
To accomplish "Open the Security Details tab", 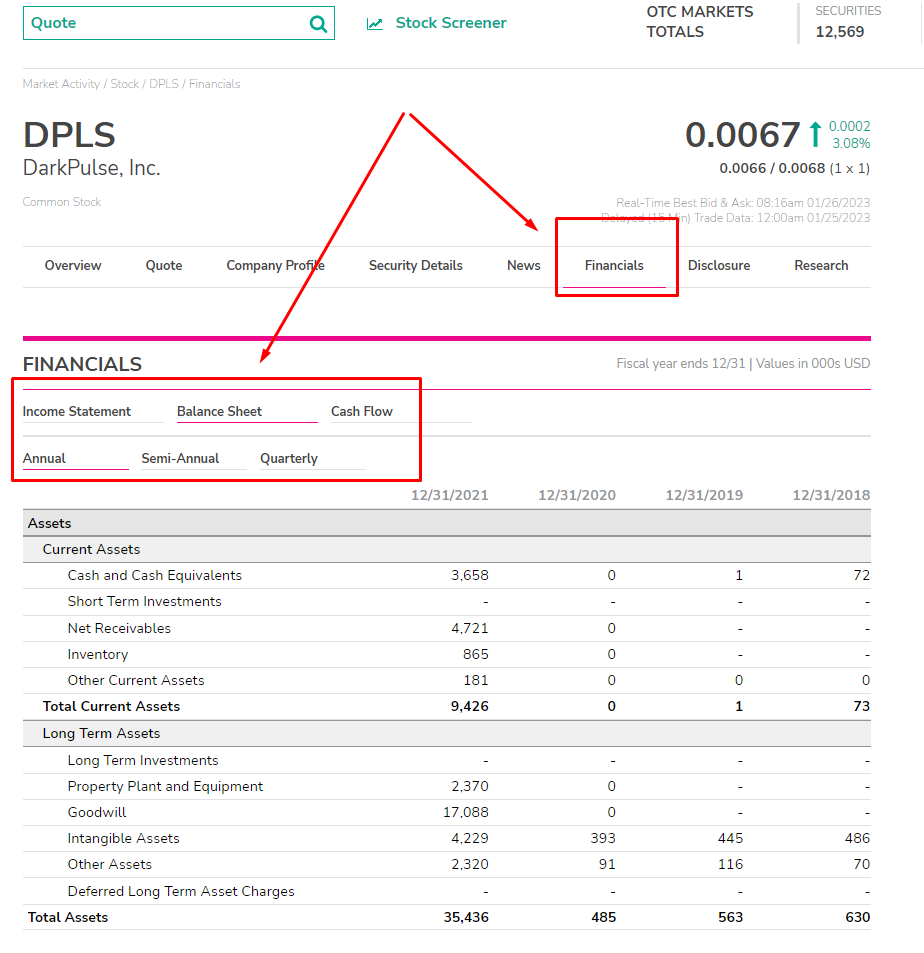I will pos(416,266).
